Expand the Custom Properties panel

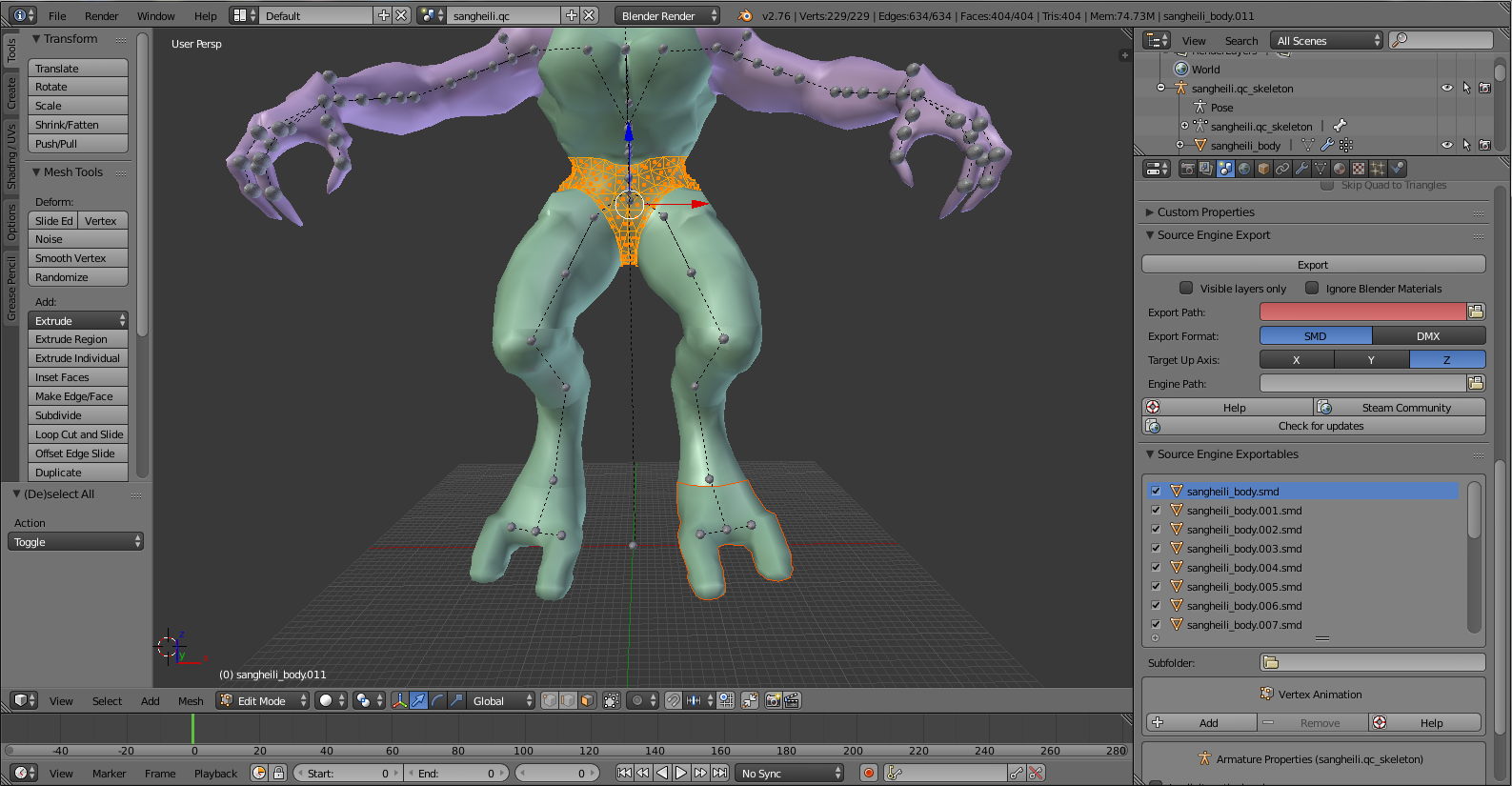point(1205,212)
